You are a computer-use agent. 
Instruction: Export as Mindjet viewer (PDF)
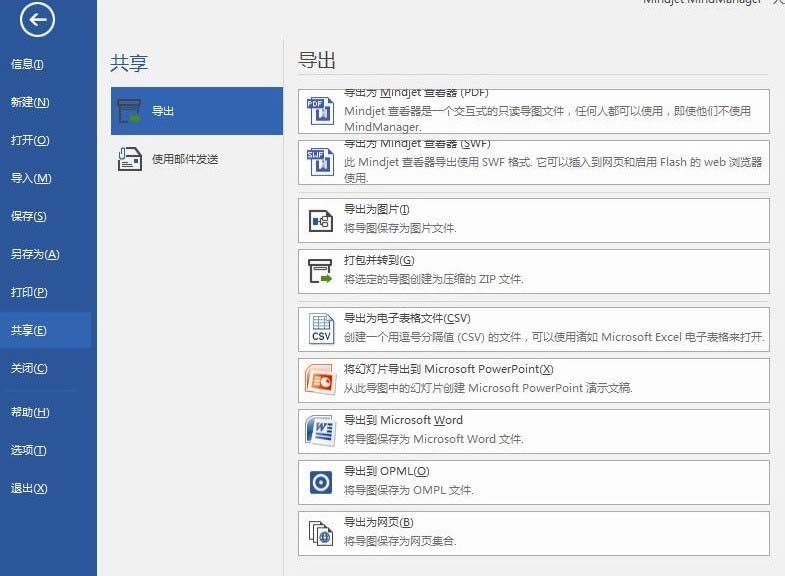tap(534, 111)
